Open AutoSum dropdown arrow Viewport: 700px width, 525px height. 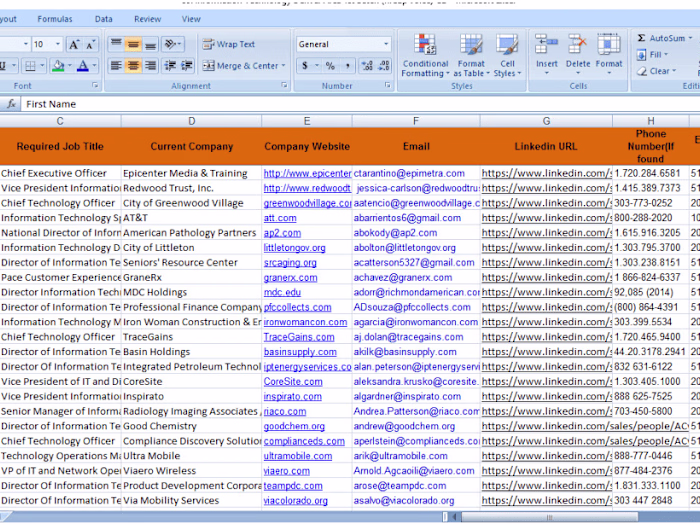point(690,38)
